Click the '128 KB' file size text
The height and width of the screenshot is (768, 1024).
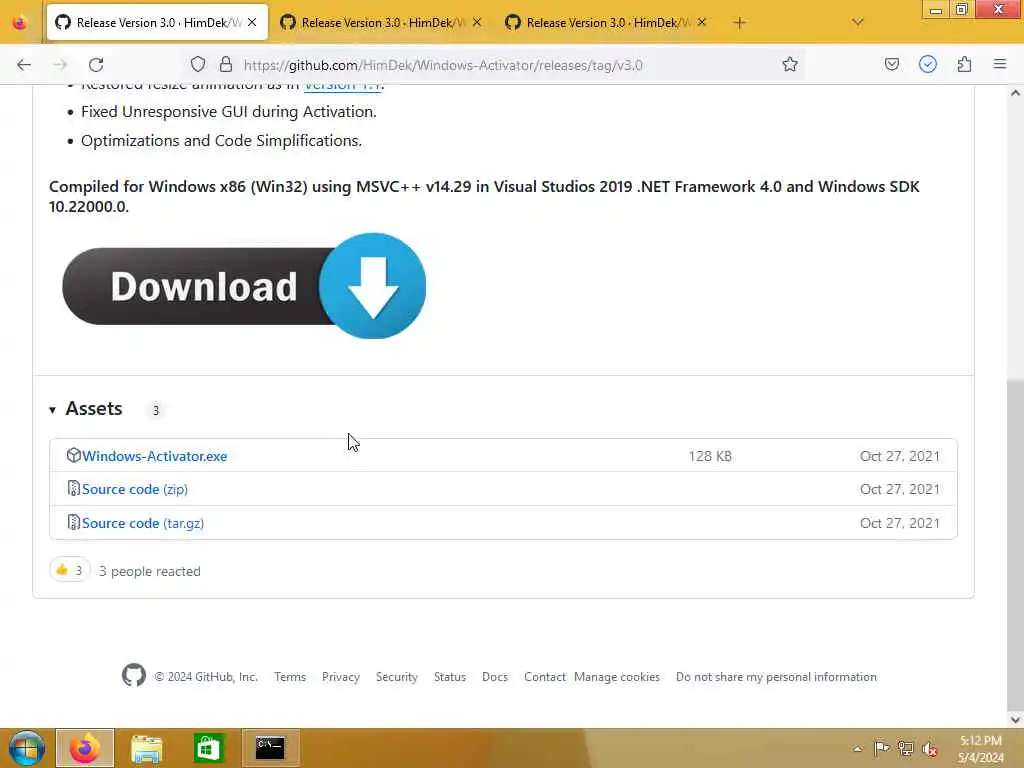[710, 456]
